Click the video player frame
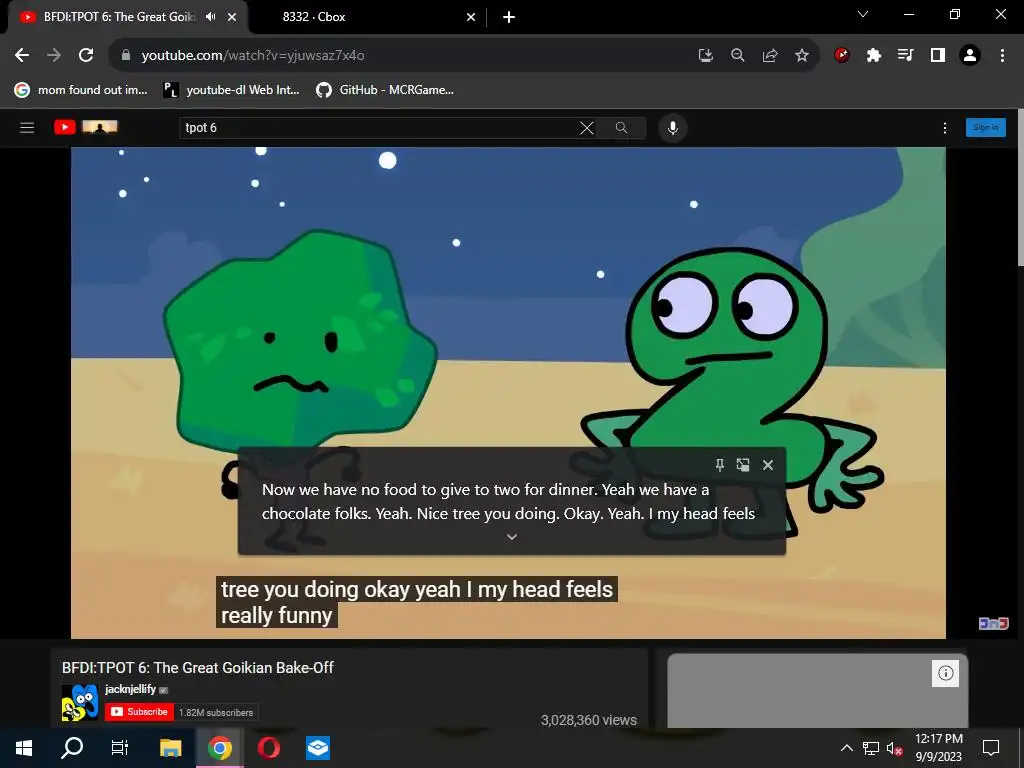 click(508, 392)
